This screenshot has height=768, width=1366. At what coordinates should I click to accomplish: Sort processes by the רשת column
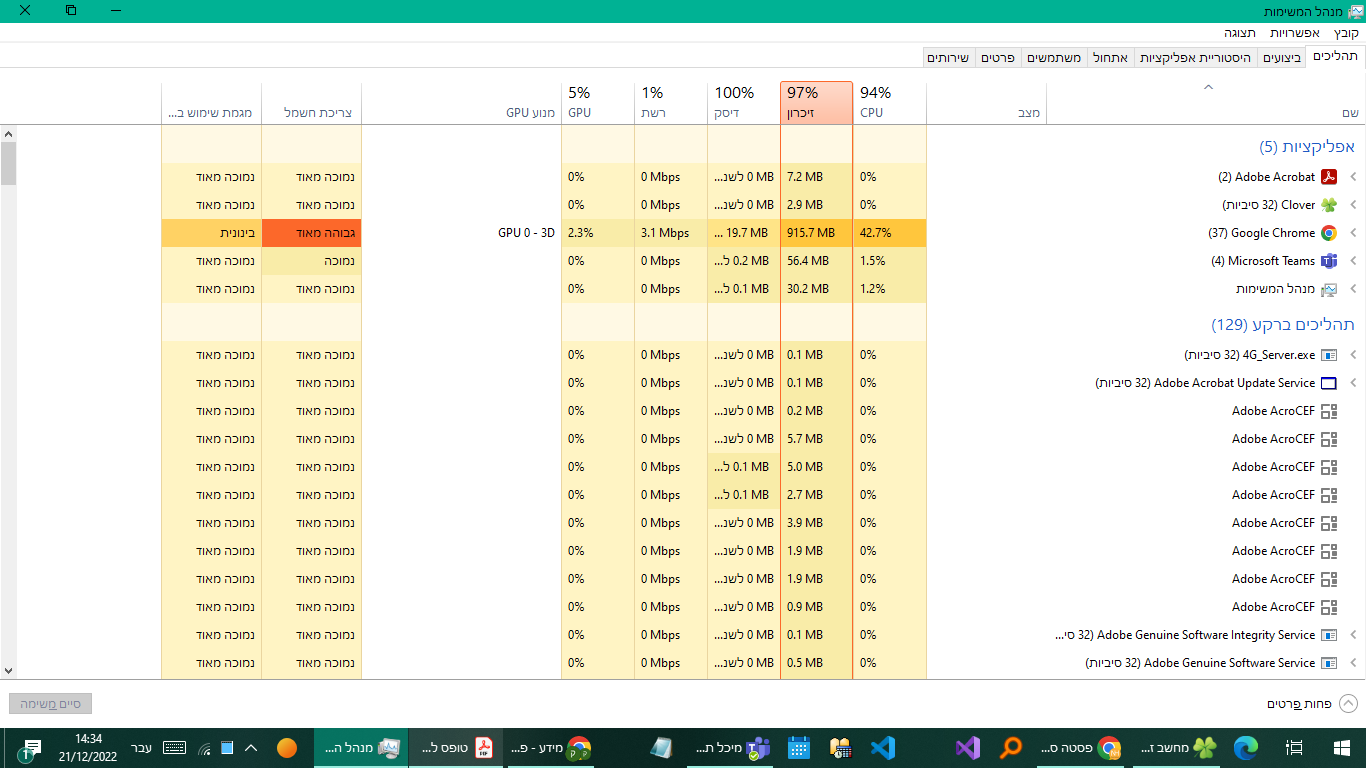click(671, 102)
